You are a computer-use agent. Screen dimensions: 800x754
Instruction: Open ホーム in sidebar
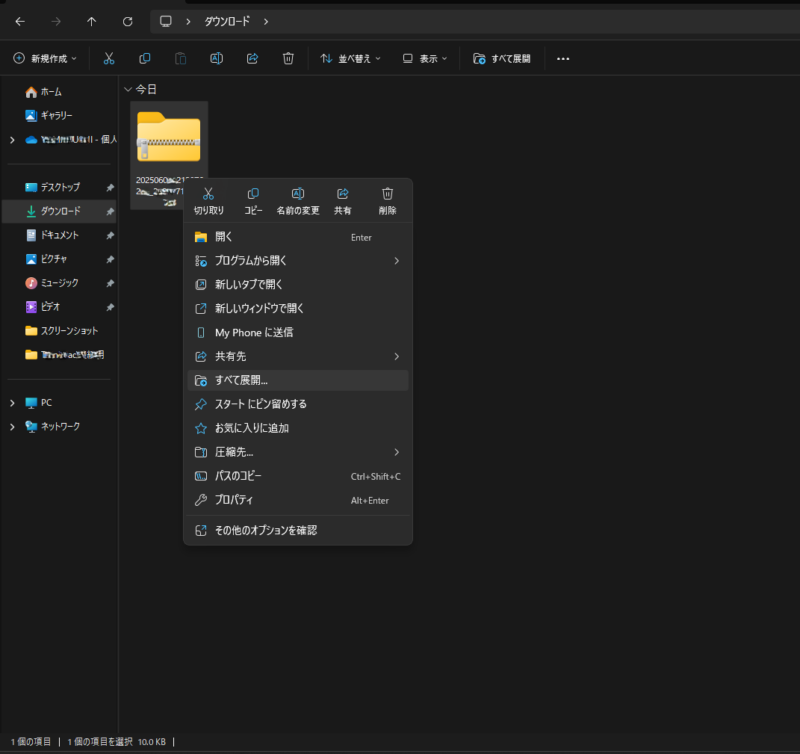click(x=43, y=92)
